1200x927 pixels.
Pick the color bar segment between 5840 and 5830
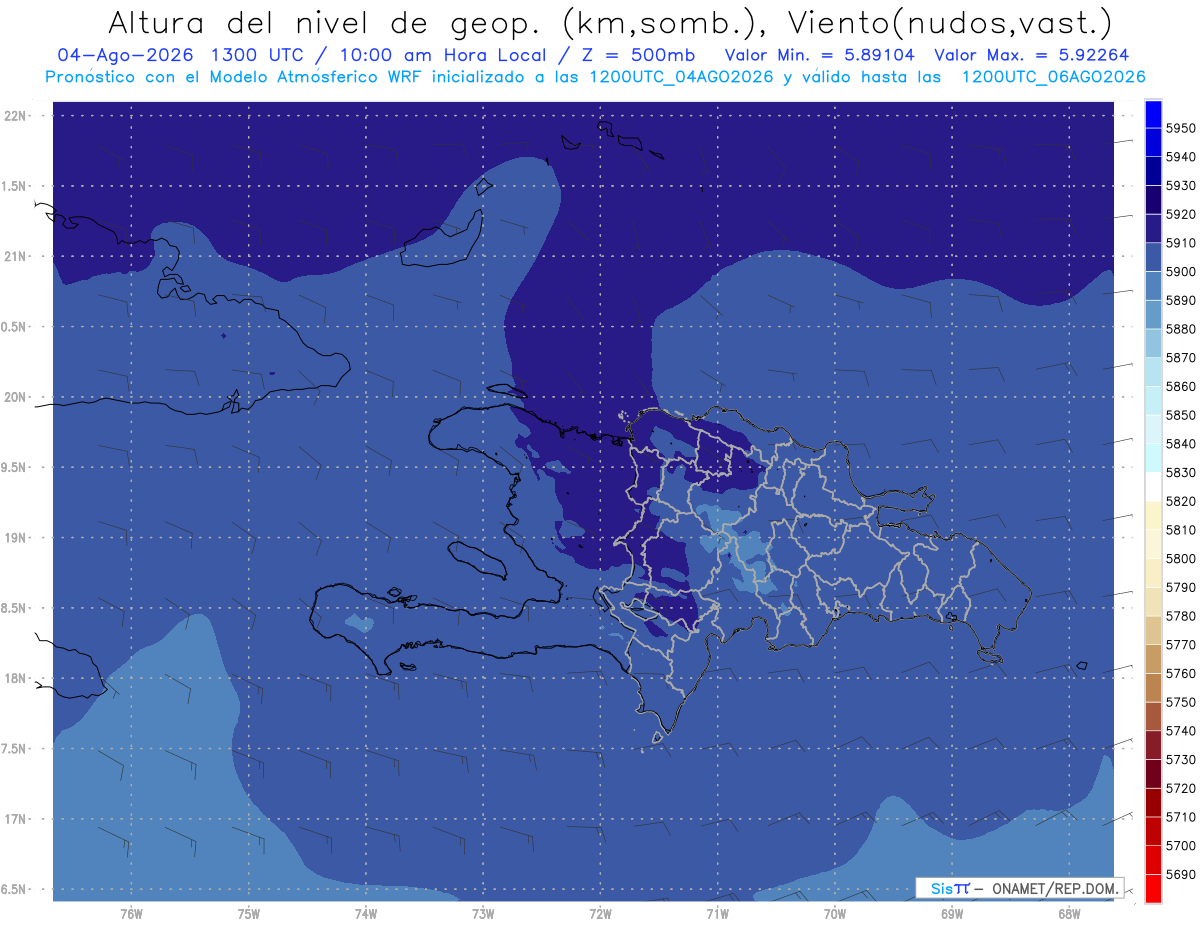pos(1152,458)
